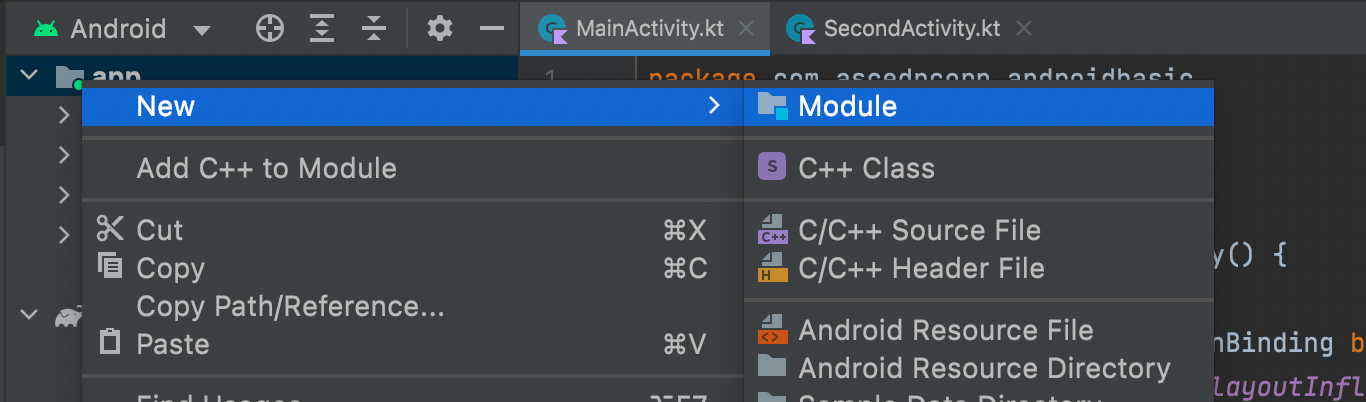Click the C++ Class icon
The width and height of the screenshot is (1366, 402).
pos(772,168)
